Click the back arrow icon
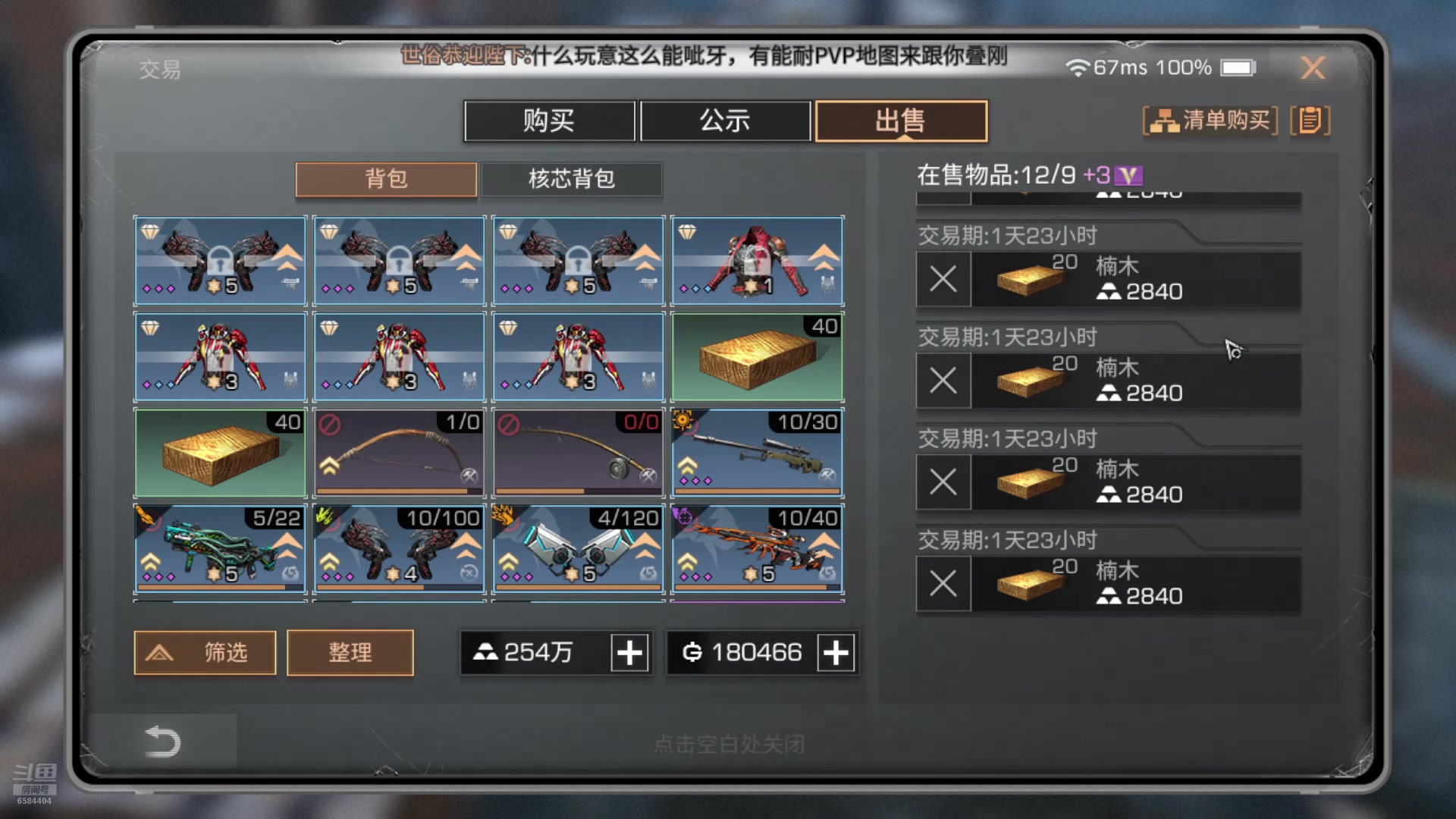 [162, 741]
